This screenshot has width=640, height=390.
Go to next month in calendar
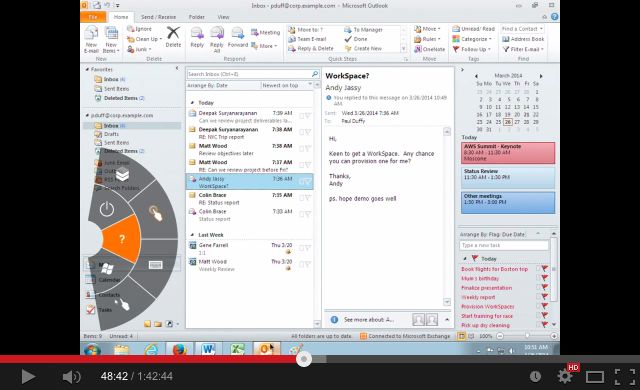(541, 76)
